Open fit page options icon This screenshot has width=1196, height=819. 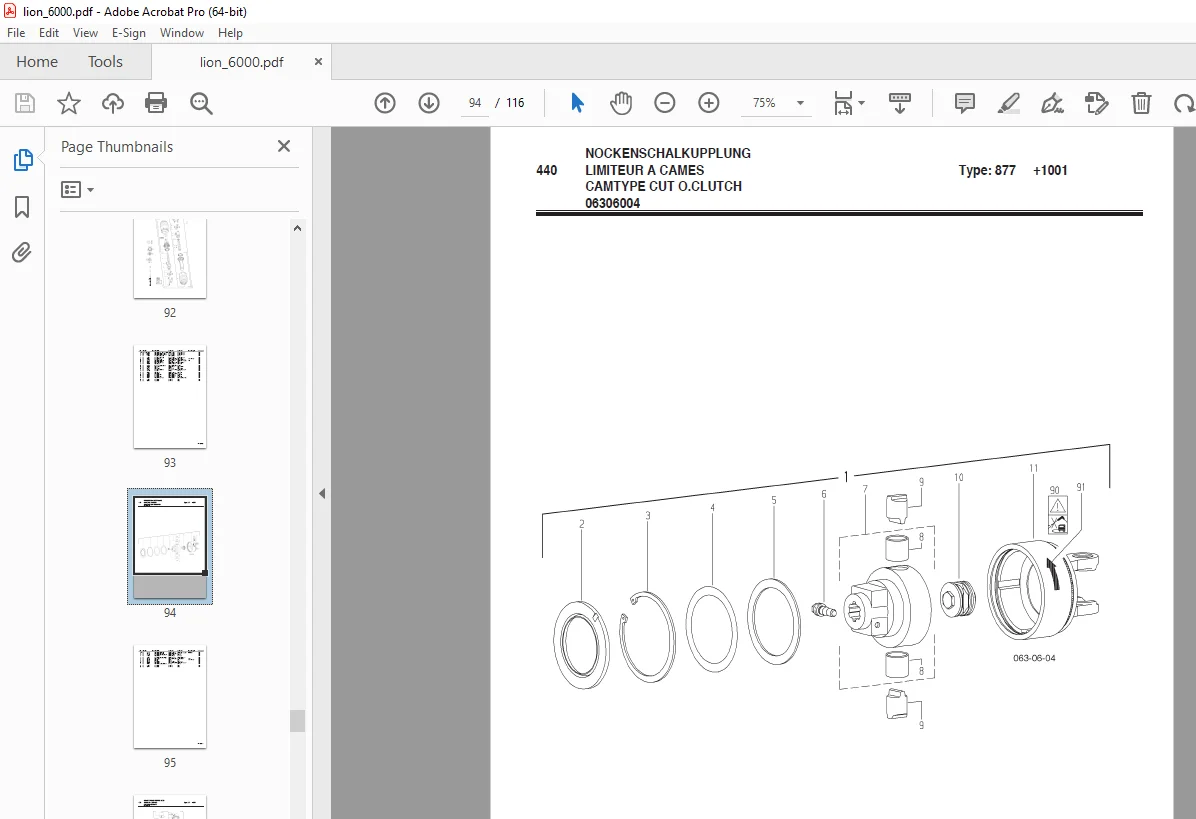pyautogui.click(x=843, y=103)
